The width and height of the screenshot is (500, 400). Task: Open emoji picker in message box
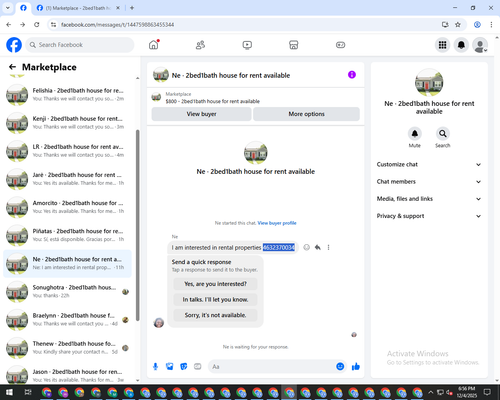pyautogui.click(x=340, y=367)
